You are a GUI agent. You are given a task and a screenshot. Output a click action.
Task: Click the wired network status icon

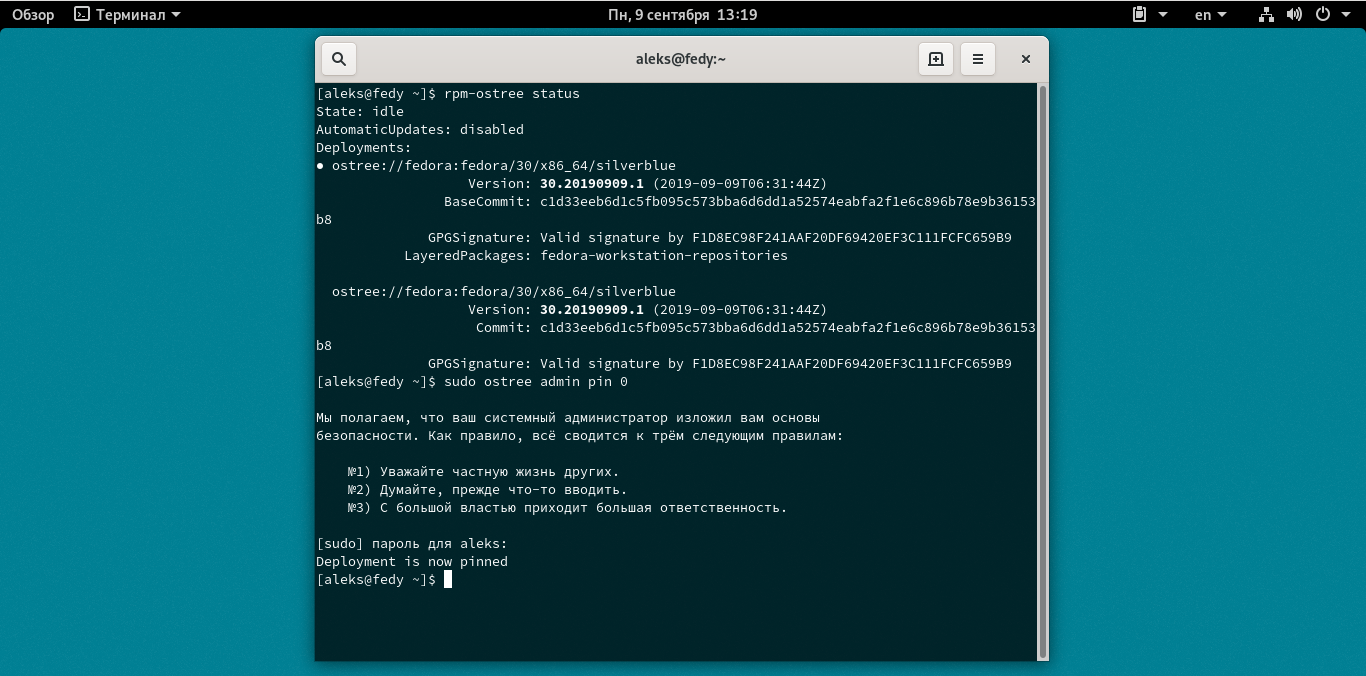click(x=1265, y=15)
